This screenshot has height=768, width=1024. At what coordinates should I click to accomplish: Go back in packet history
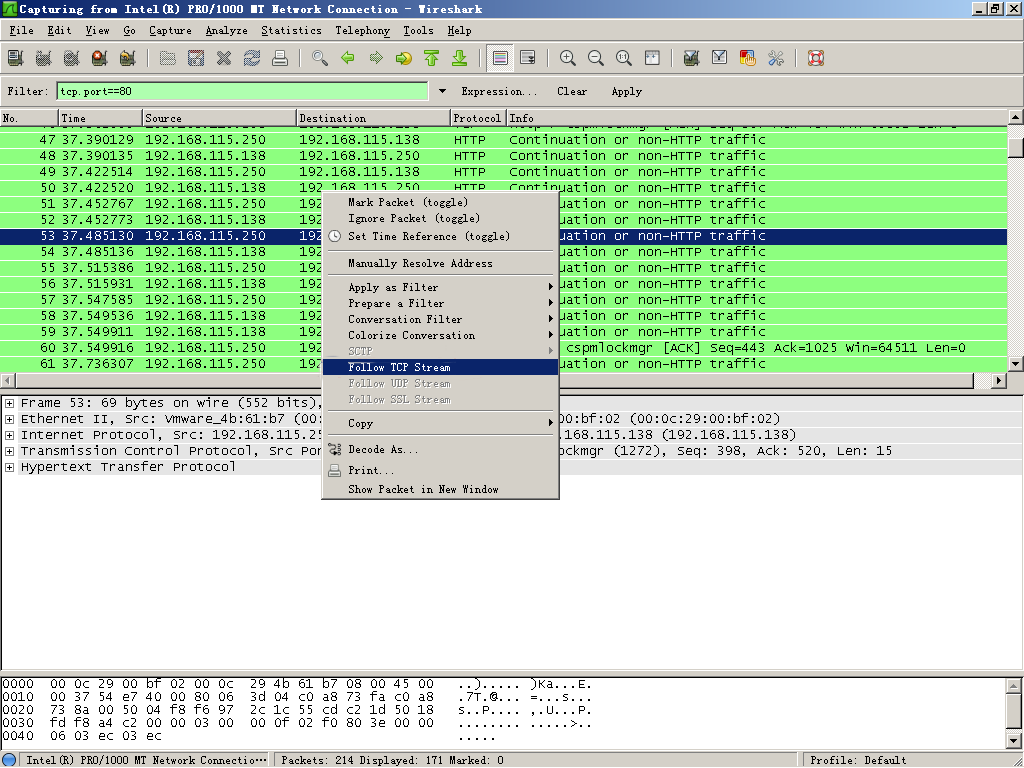(348, 58)
